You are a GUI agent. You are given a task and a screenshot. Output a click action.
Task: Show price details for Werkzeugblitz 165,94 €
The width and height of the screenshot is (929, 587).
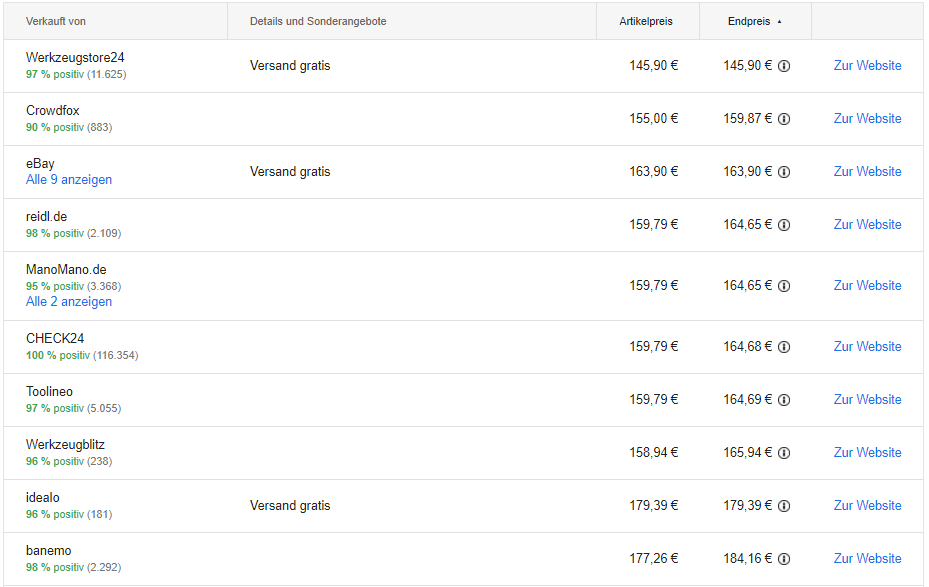tap(783, 453)
